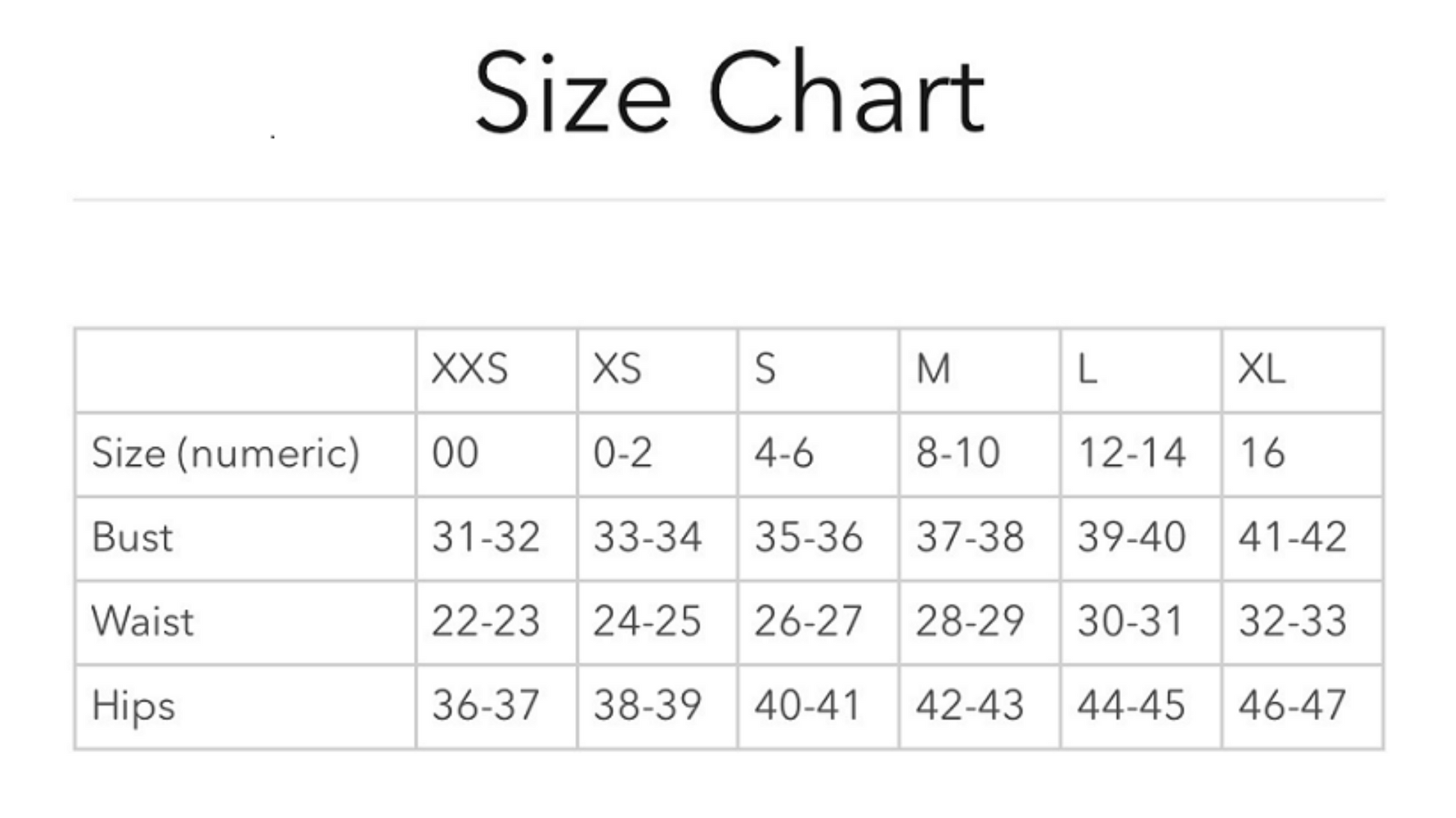
Task: Click the Size Chart heading
Action: click(729, 92)
